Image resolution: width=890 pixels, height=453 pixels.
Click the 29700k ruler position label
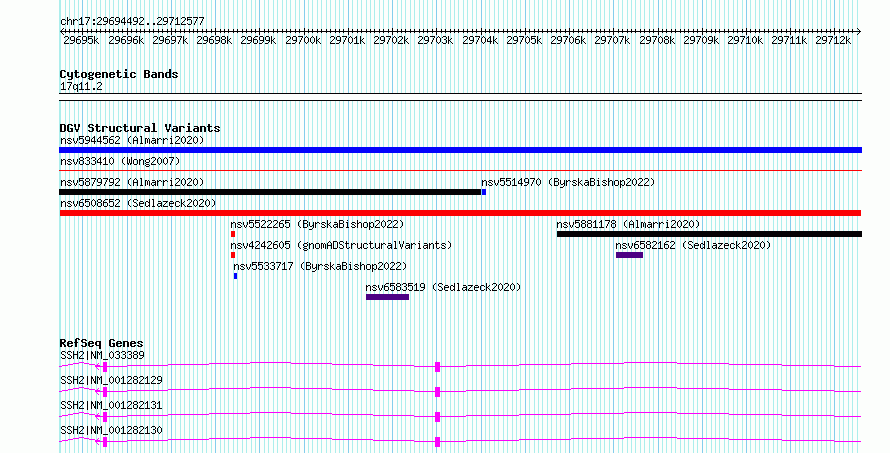[303, 40]
